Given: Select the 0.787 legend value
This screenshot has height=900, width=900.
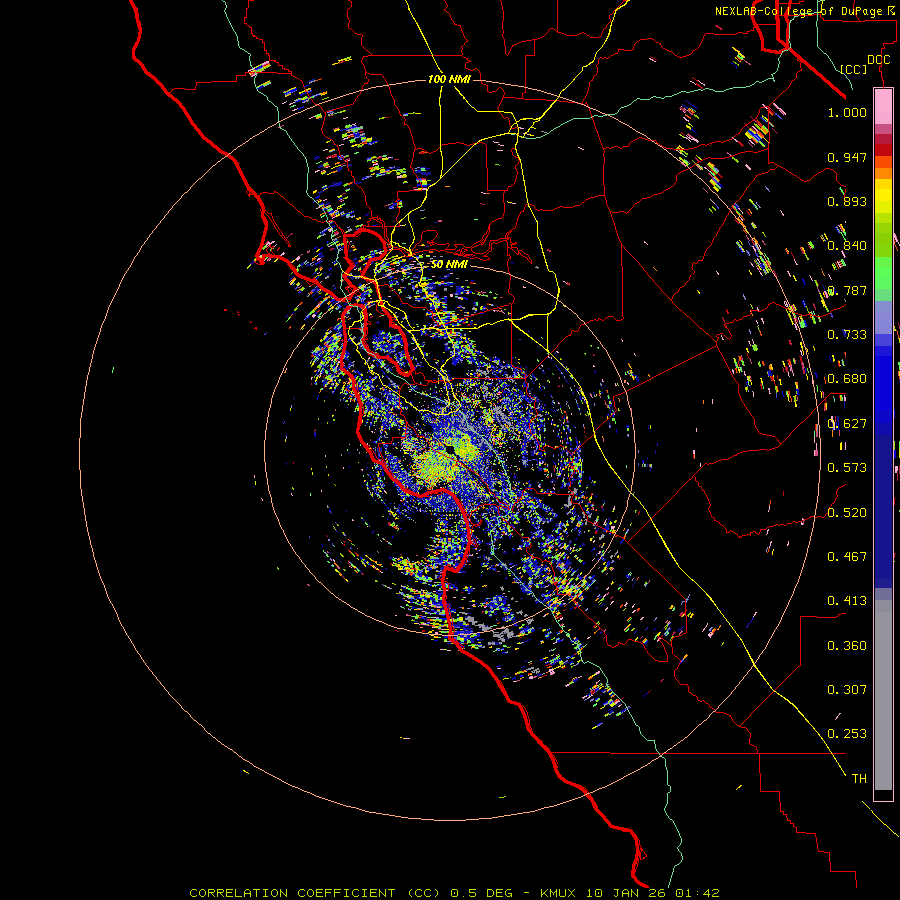Looking at the screenshot, I should (x=847, y=290).
